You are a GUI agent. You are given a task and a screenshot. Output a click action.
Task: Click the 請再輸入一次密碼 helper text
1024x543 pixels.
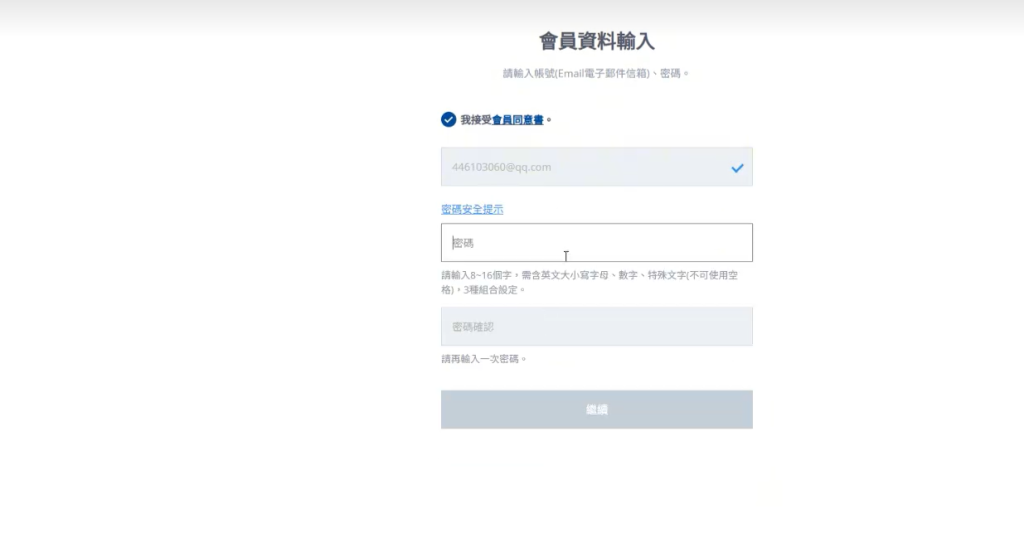click(x=483, y=359)
